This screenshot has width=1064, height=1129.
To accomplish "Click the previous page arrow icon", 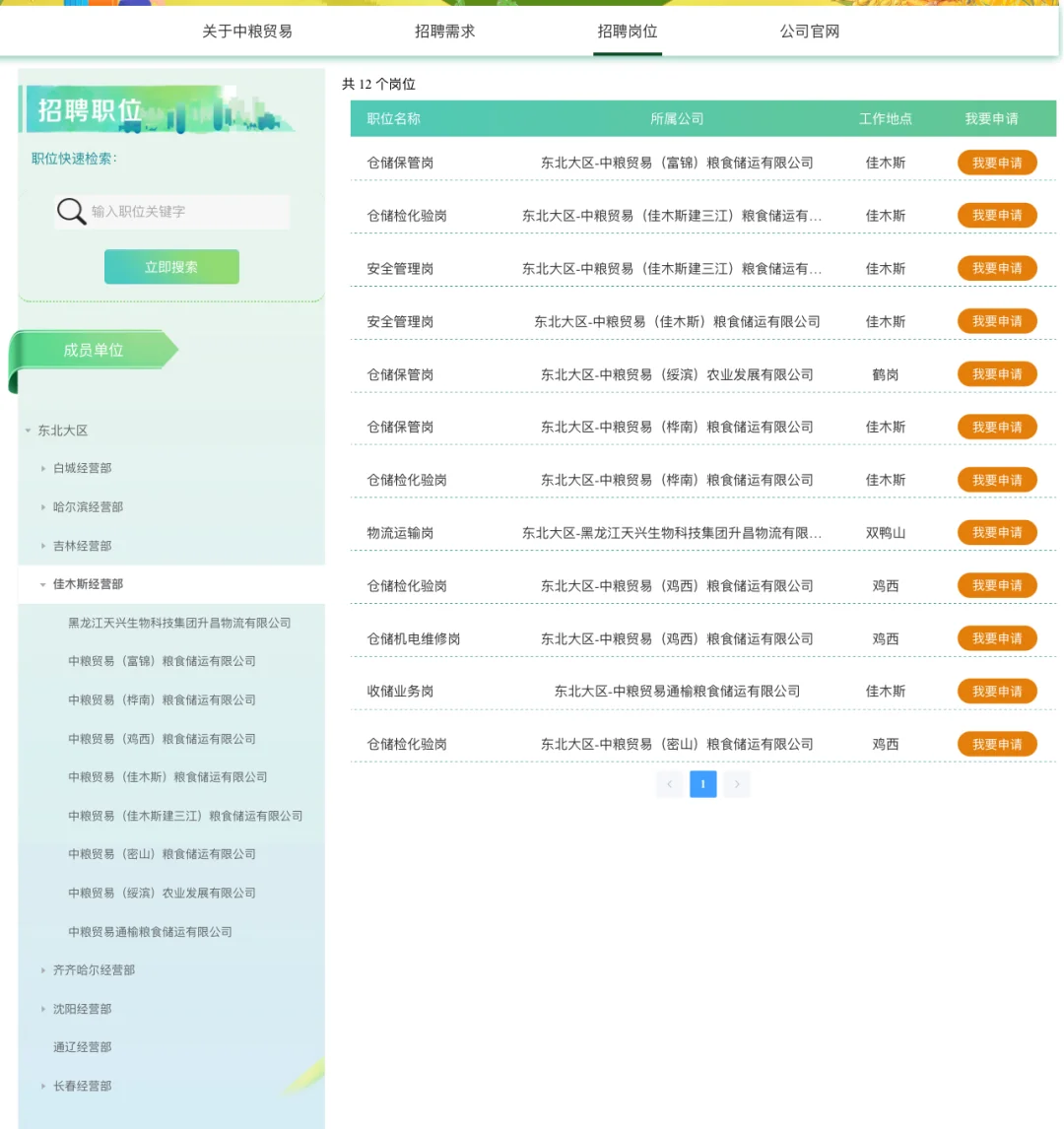I will 669,784.
